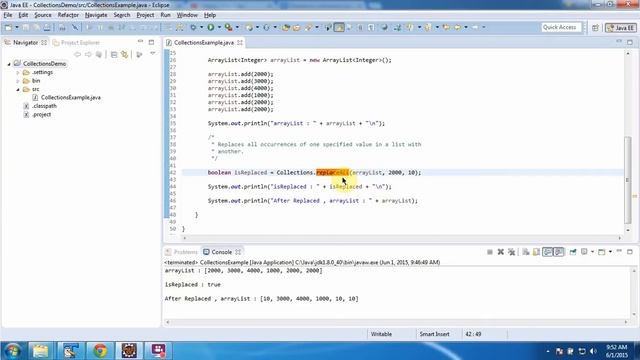Switch to the Project Explorer tab

[76, 42]
